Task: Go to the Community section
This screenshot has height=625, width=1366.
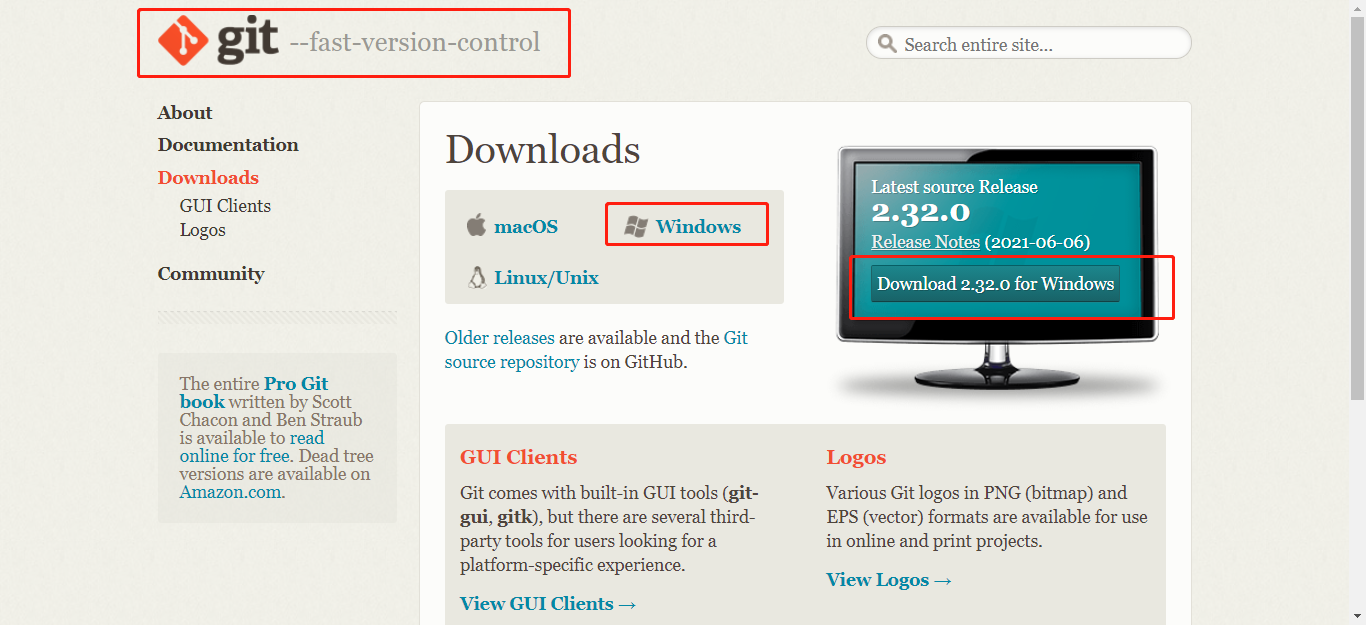Action: point(211,274)
